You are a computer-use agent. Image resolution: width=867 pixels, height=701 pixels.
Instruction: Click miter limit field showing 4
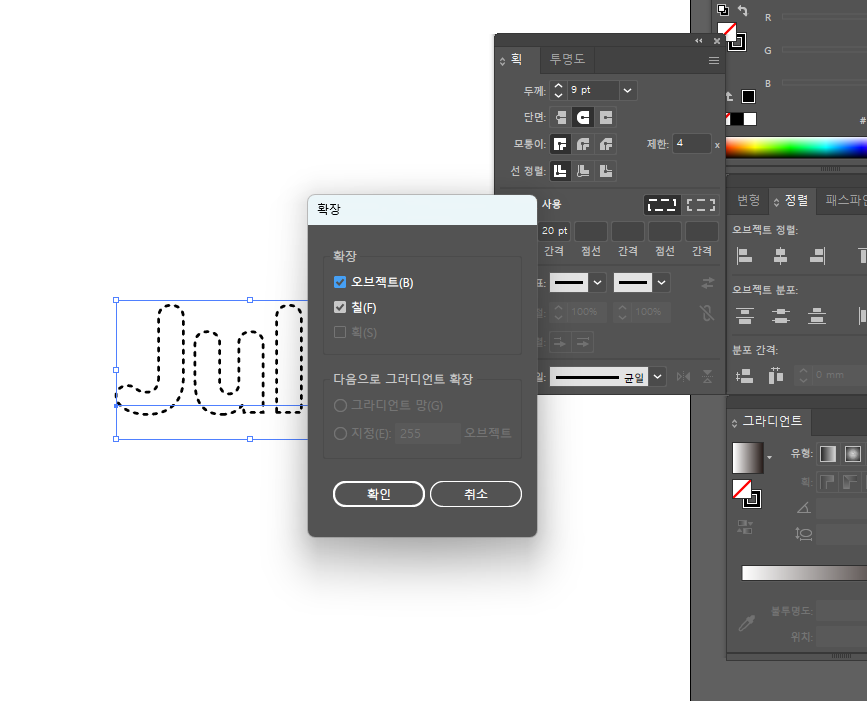[691, 144]
